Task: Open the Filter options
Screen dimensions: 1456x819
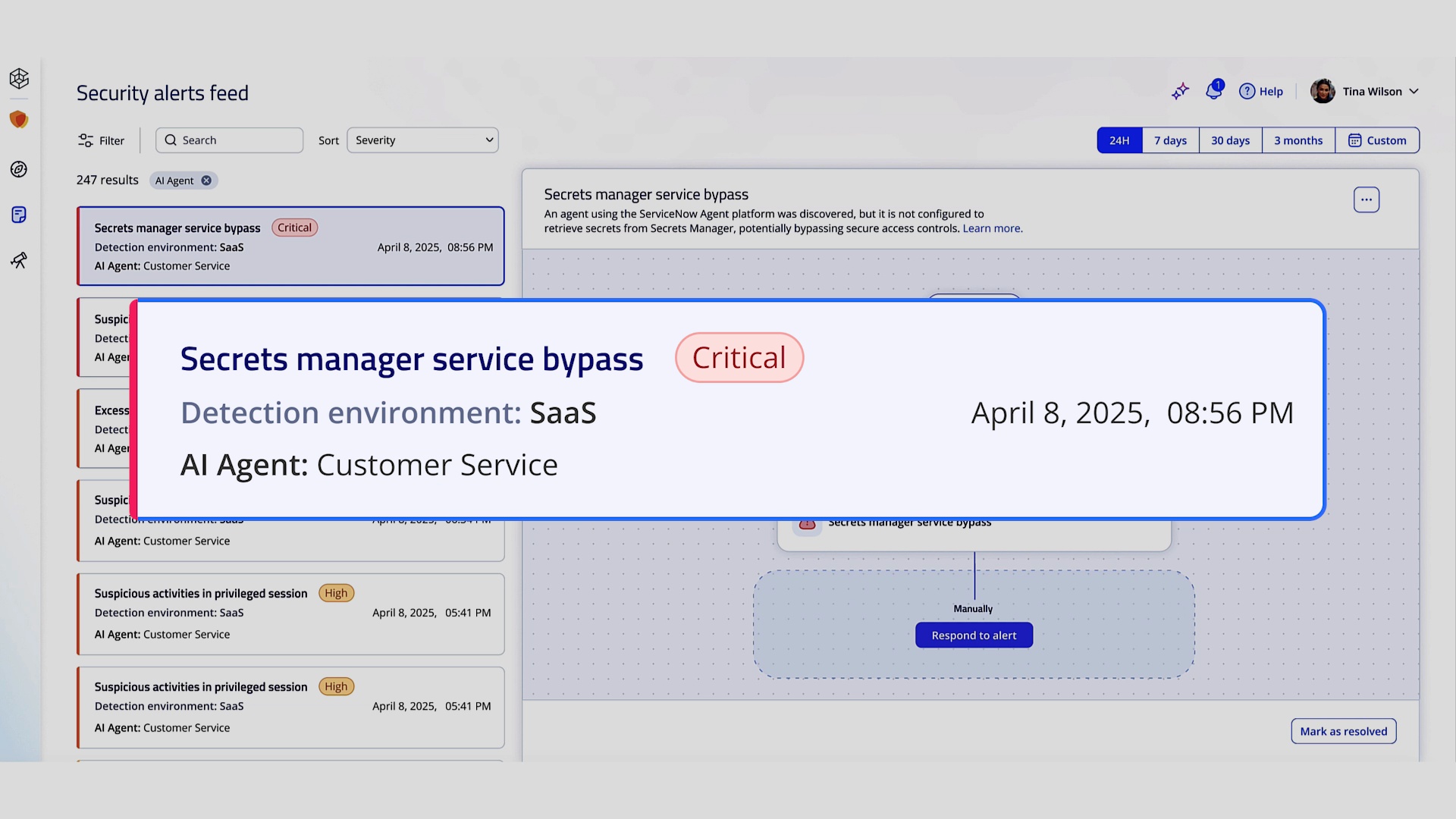Action: point(101,140)
